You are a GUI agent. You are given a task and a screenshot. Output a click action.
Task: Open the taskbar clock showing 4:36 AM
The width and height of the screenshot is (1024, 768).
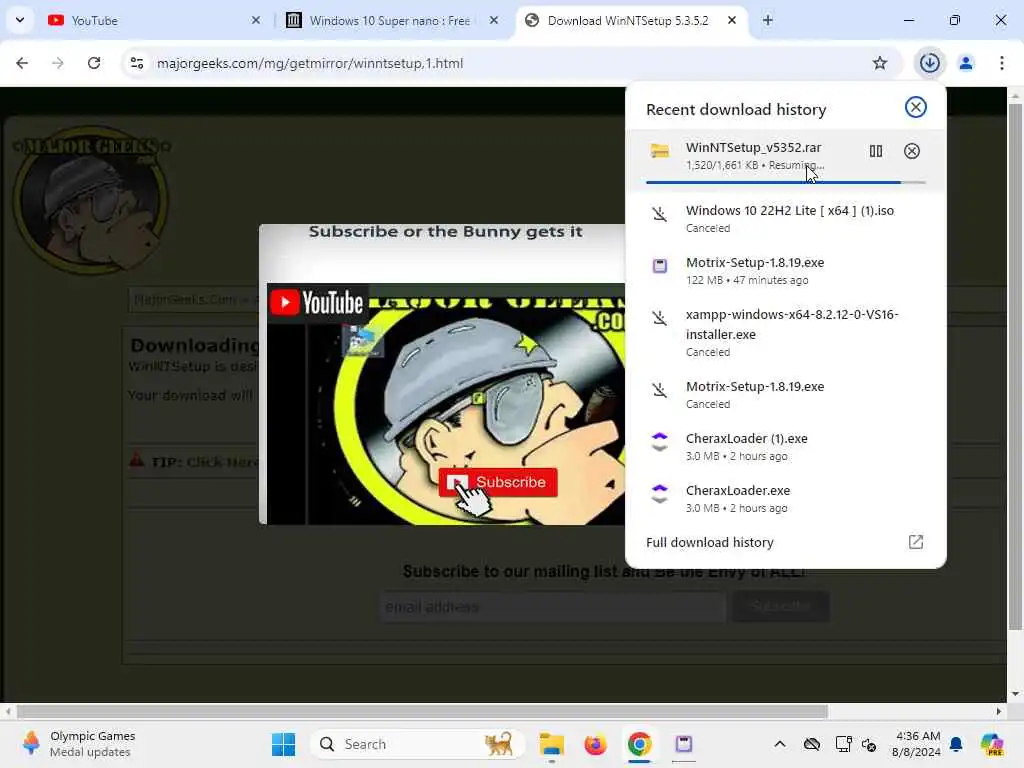click(917, 744)
